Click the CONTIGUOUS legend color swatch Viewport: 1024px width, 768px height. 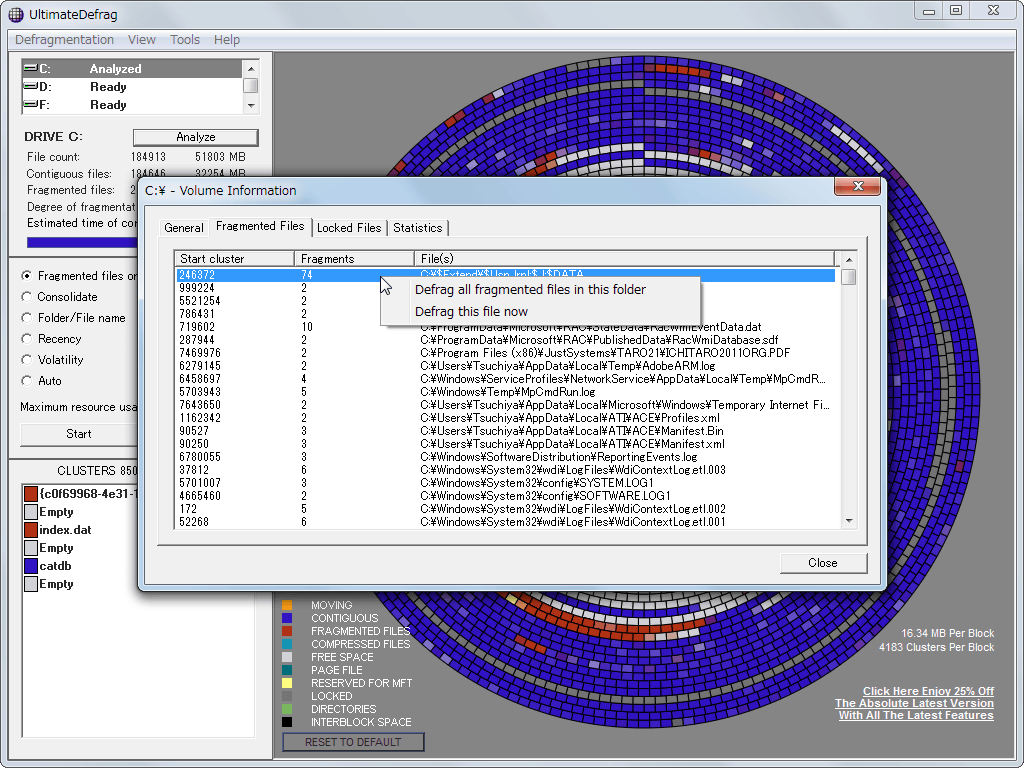(x=287, y=618)
